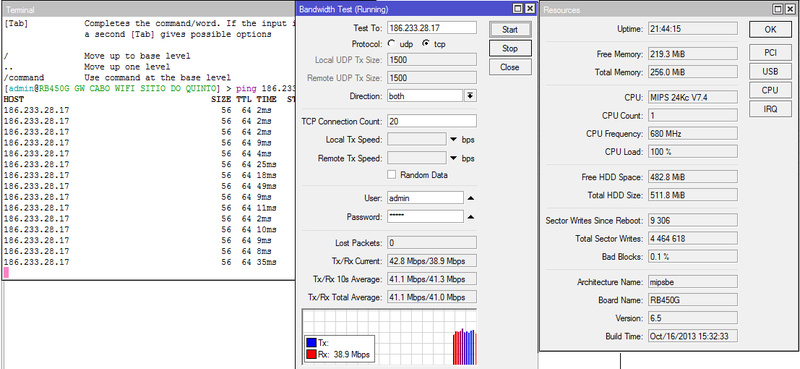Open the Direction dropdown showing both
Viewport: 800px width, 369px height.
[470, 96]
